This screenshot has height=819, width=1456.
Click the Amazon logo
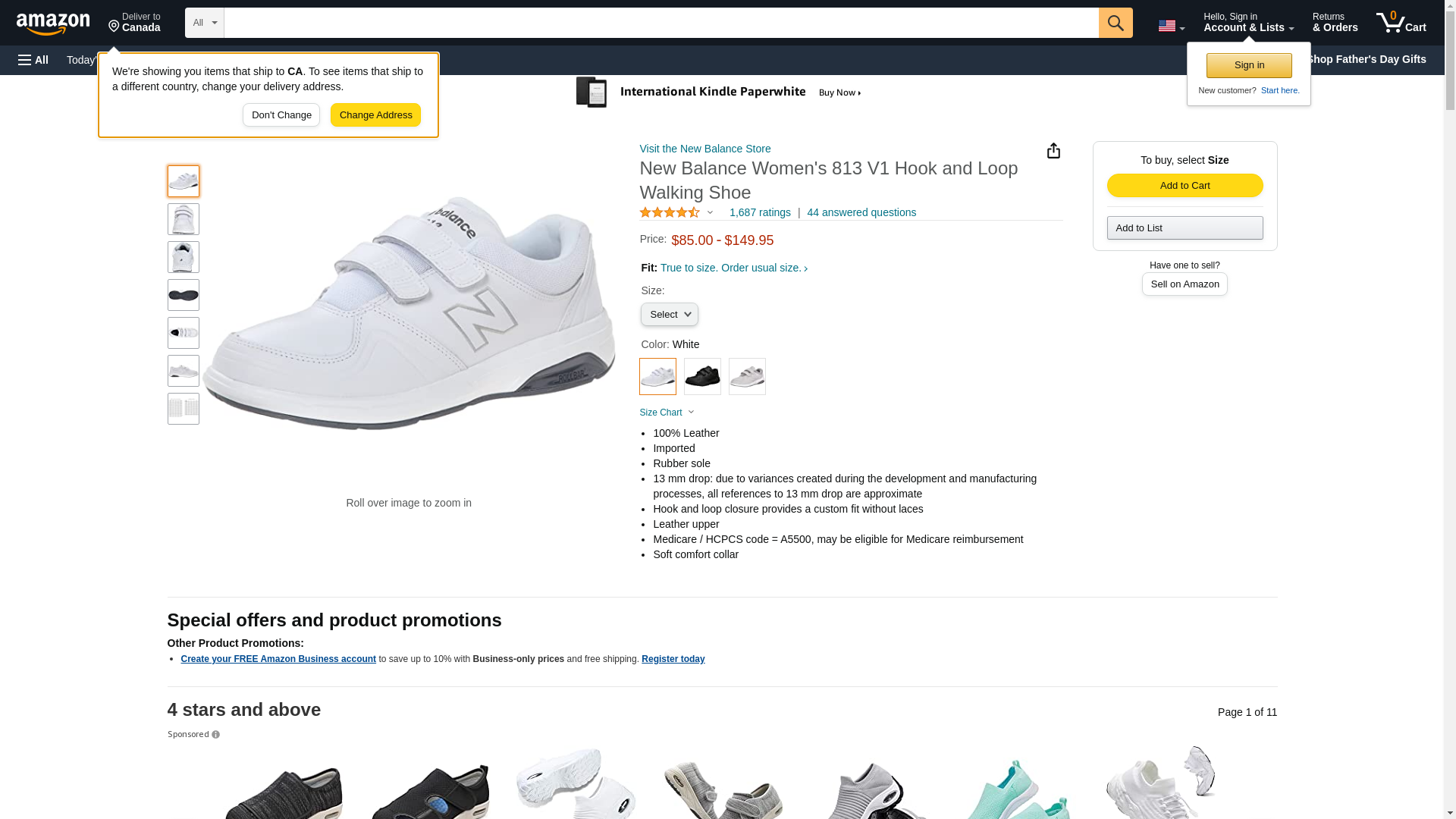click(53, 24)
